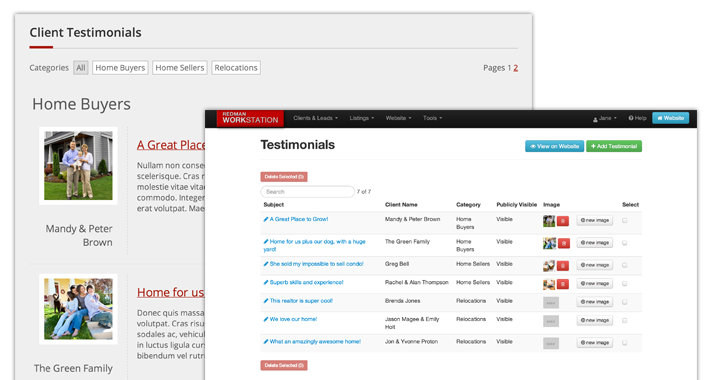The width and height of the screenshot is (712, 380).
Task: Remove Greg Bell's testimonial image
Action: pos(563,266)
